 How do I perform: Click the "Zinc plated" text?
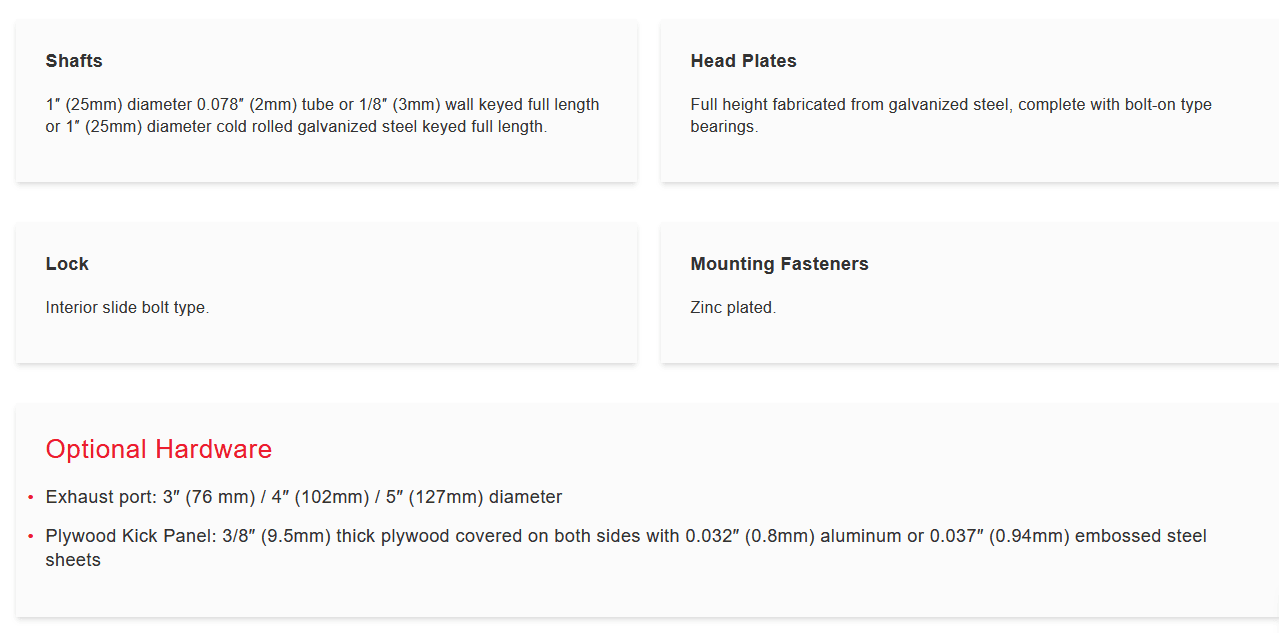(x=733, y=308)
